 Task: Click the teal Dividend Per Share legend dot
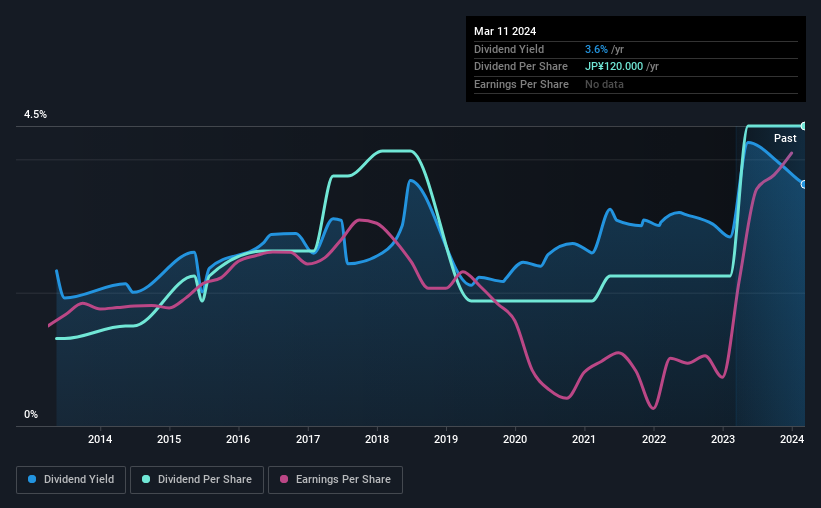[x=146, y=479]
